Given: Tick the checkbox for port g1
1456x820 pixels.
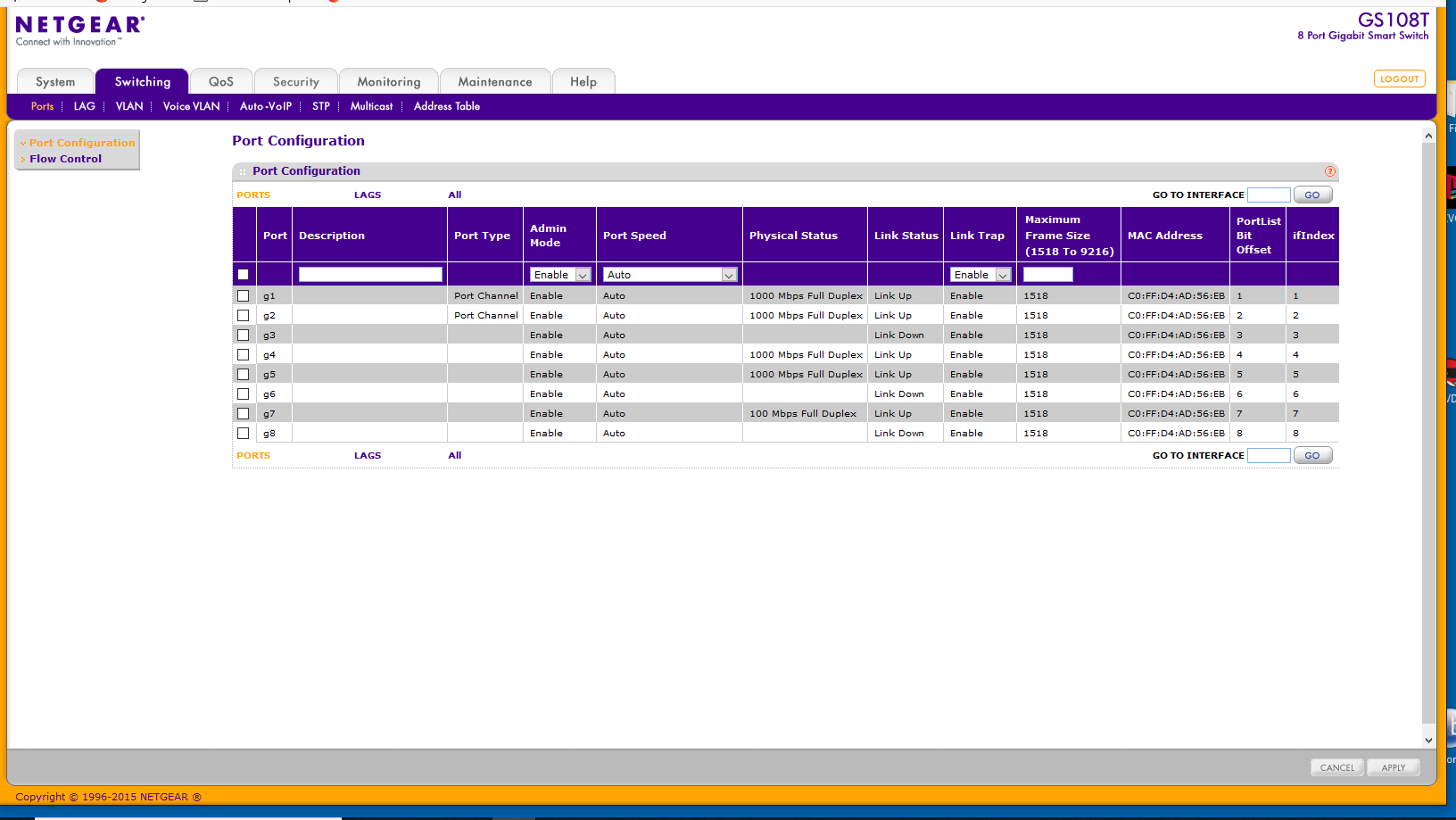Looking at the screenshot, I should coord(243,295).
